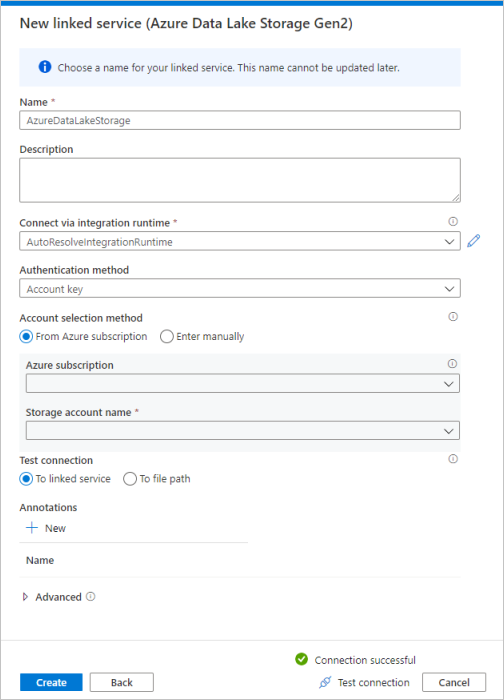Image resolution: width=504 pixels, height=700 pixels.
Task: Click the Connection successful status text
Action: 365,660
